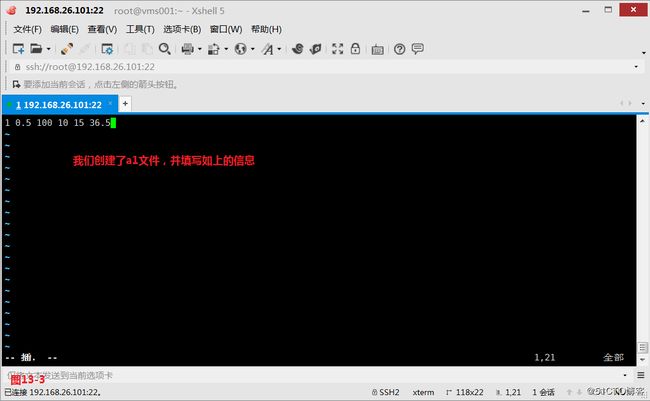This screenshot has width=650, height=401.
Task: Minimize the Xshell window
Action: [586, 10]
